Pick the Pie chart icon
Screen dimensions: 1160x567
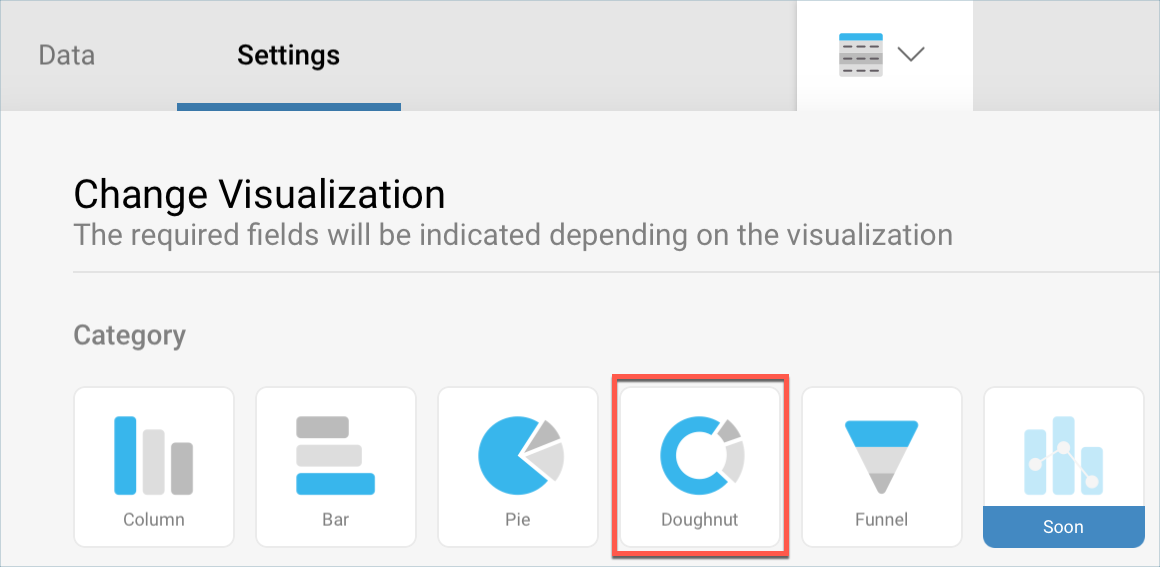[520, 456]
